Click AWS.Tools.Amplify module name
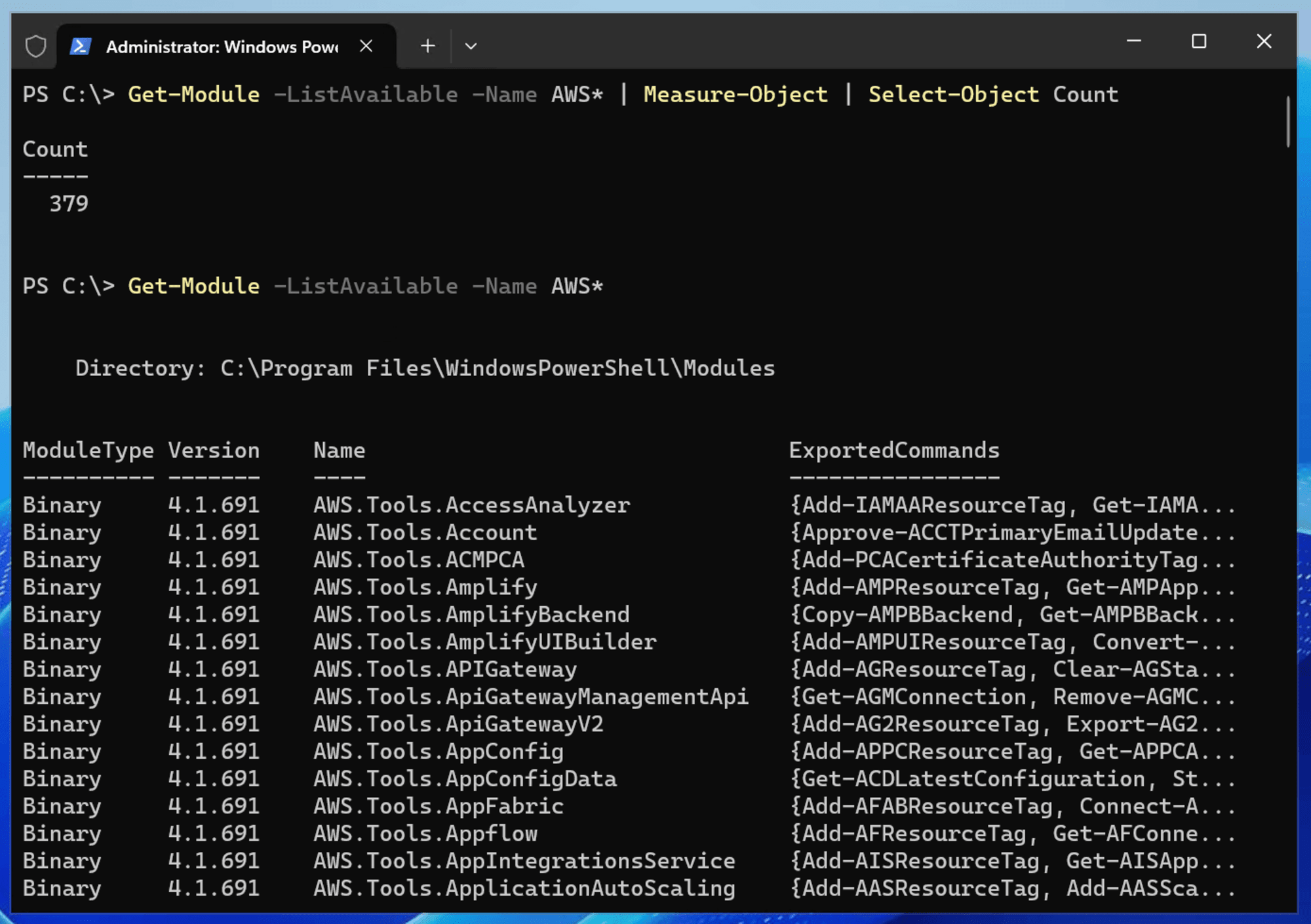 point(425,588)
